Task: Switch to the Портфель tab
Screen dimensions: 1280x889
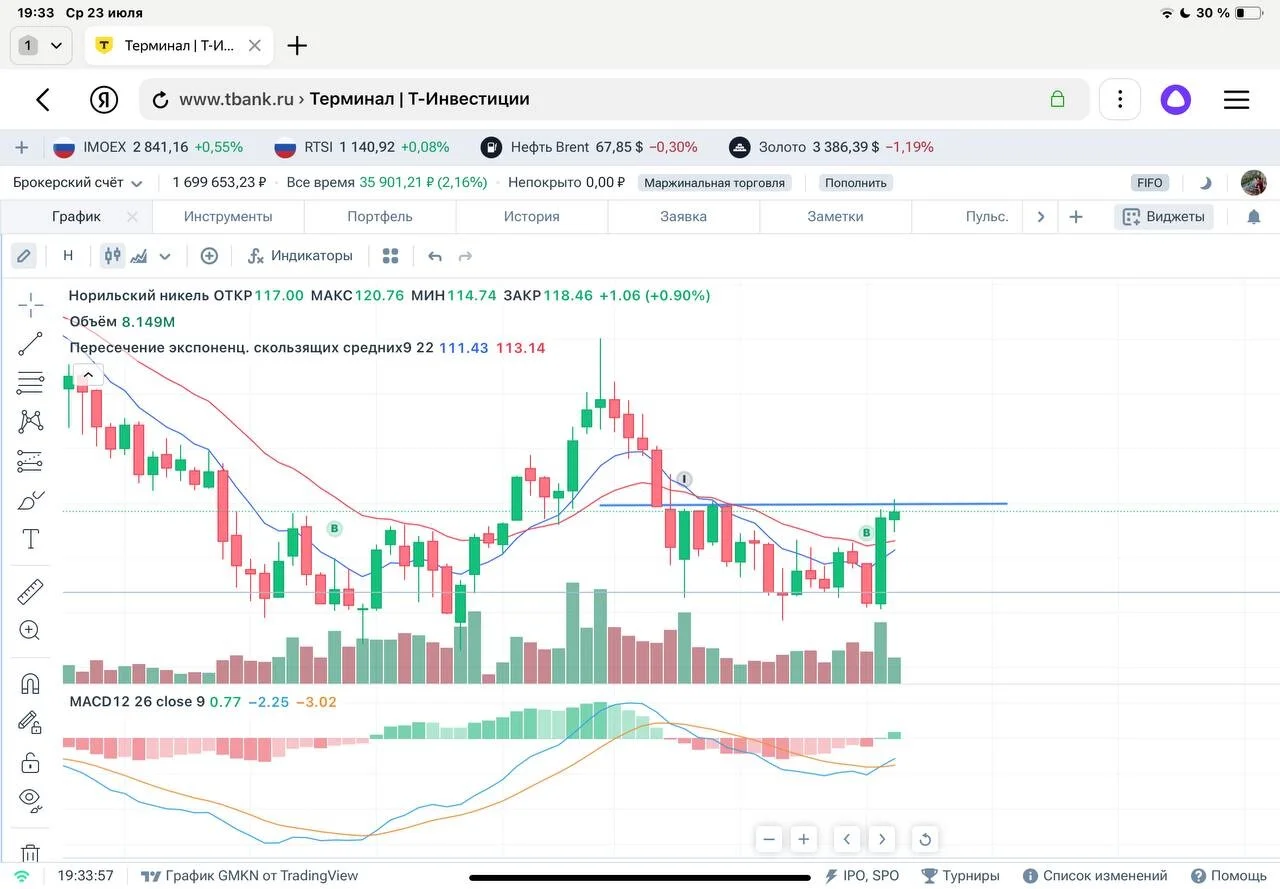Action: click(380, 216)
